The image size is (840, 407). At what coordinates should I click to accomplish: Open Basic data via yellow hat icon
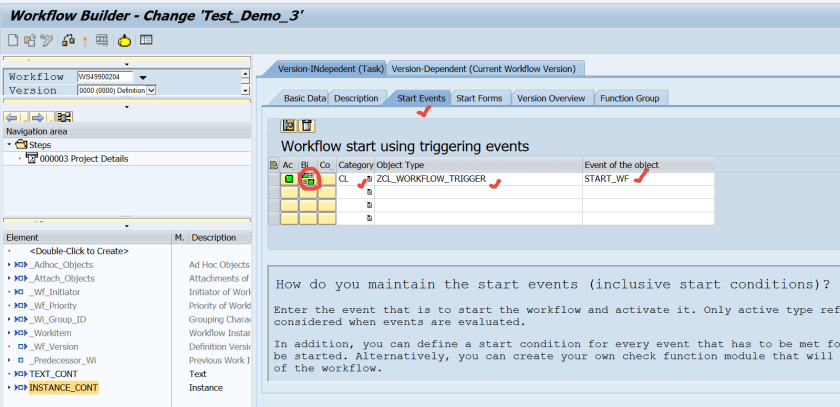click(124, 40)
